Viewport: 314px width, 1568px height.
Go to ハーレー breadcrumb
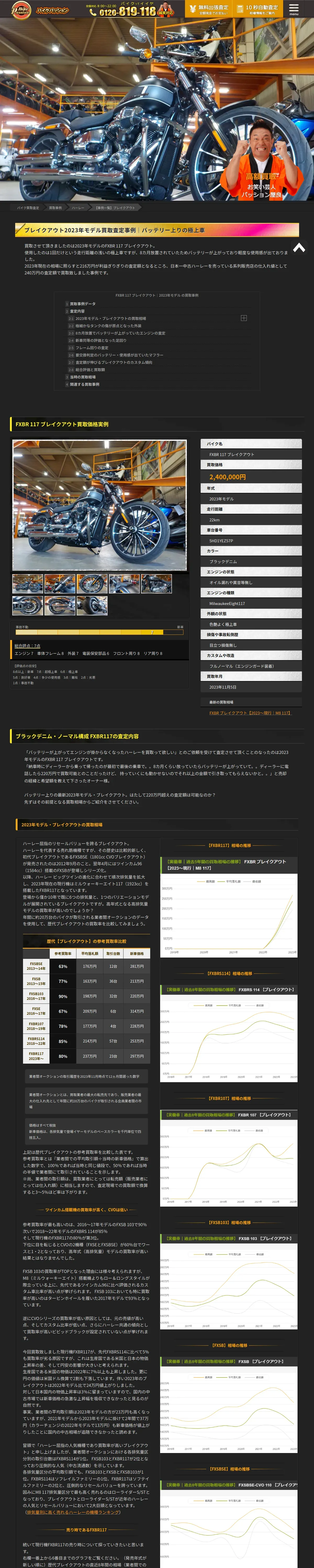tap(78, 207)
